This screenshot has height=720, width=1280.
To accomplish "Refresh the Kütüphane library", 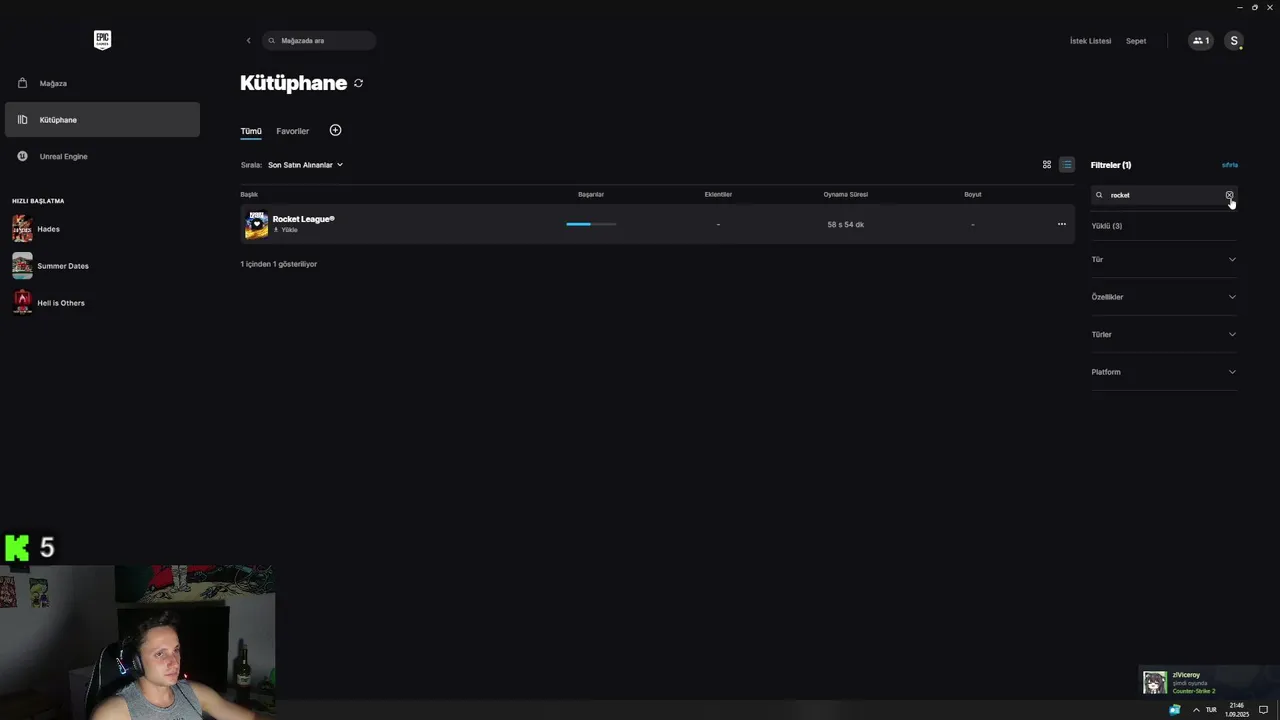I will [358, 83].
